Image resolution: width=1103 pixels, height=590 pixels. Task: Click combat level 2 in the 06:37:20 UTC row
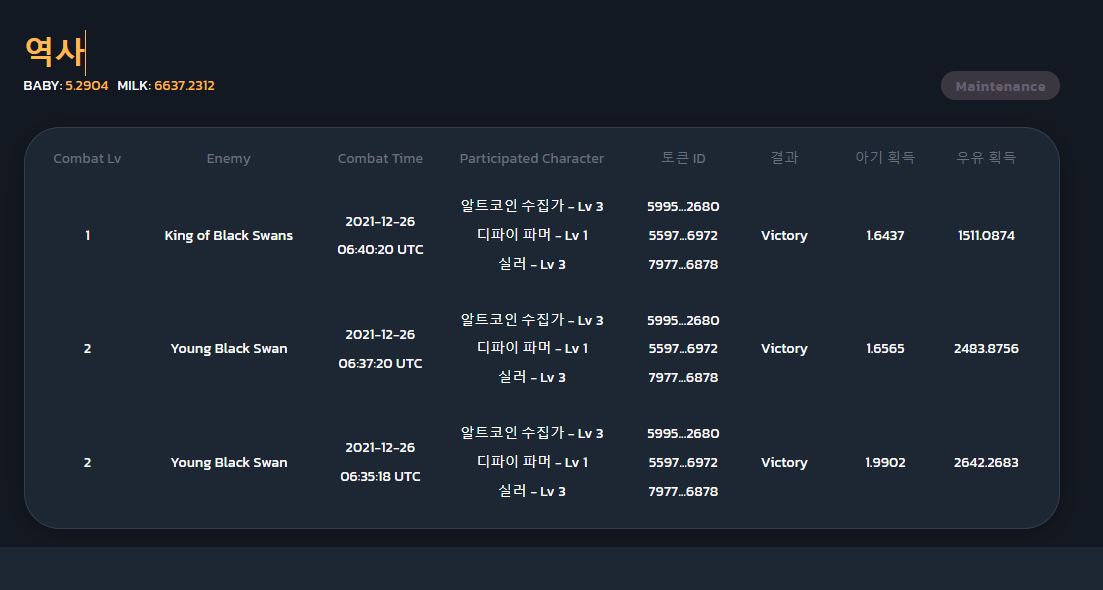[x=87, y=349]
